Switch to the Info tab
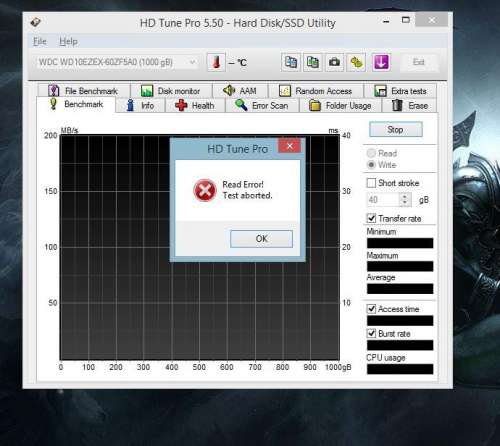500x446 pixels. click(140, 106)
